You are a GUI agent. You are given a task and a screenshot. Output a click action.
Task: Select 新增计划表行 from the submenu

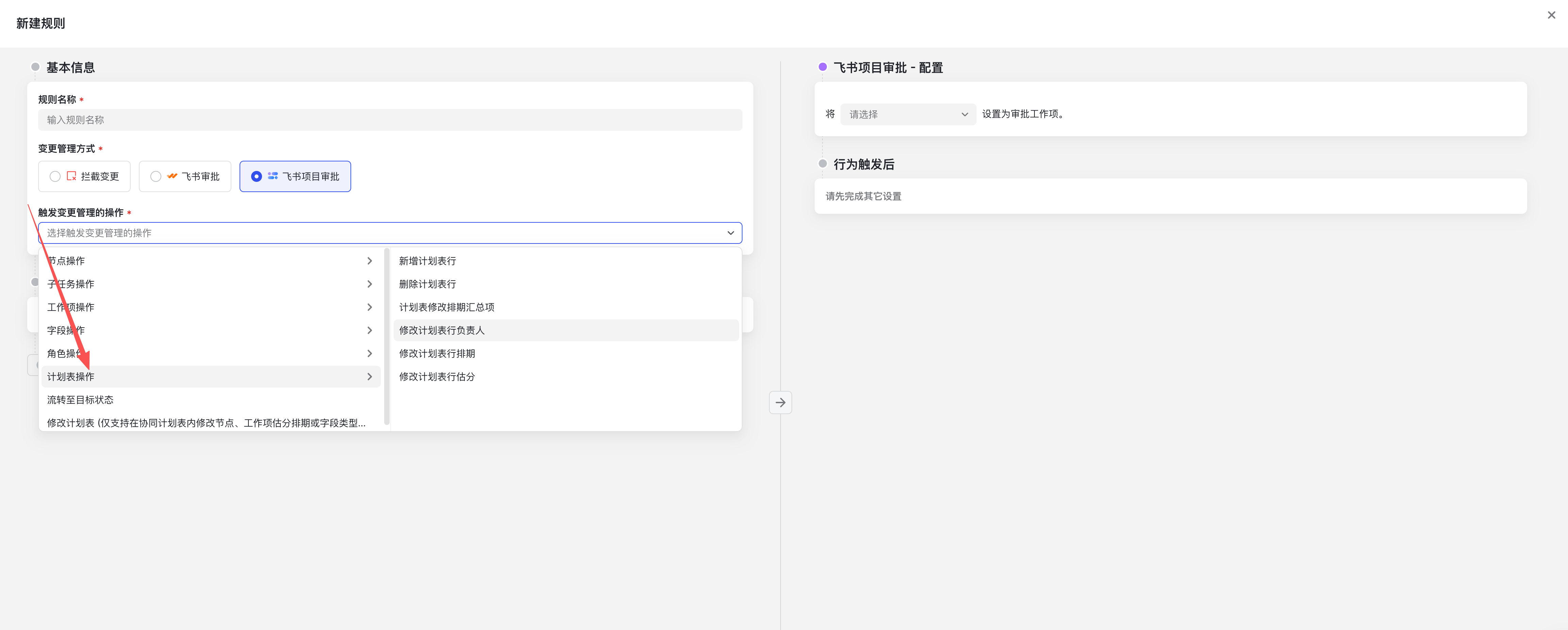point(566,261)
